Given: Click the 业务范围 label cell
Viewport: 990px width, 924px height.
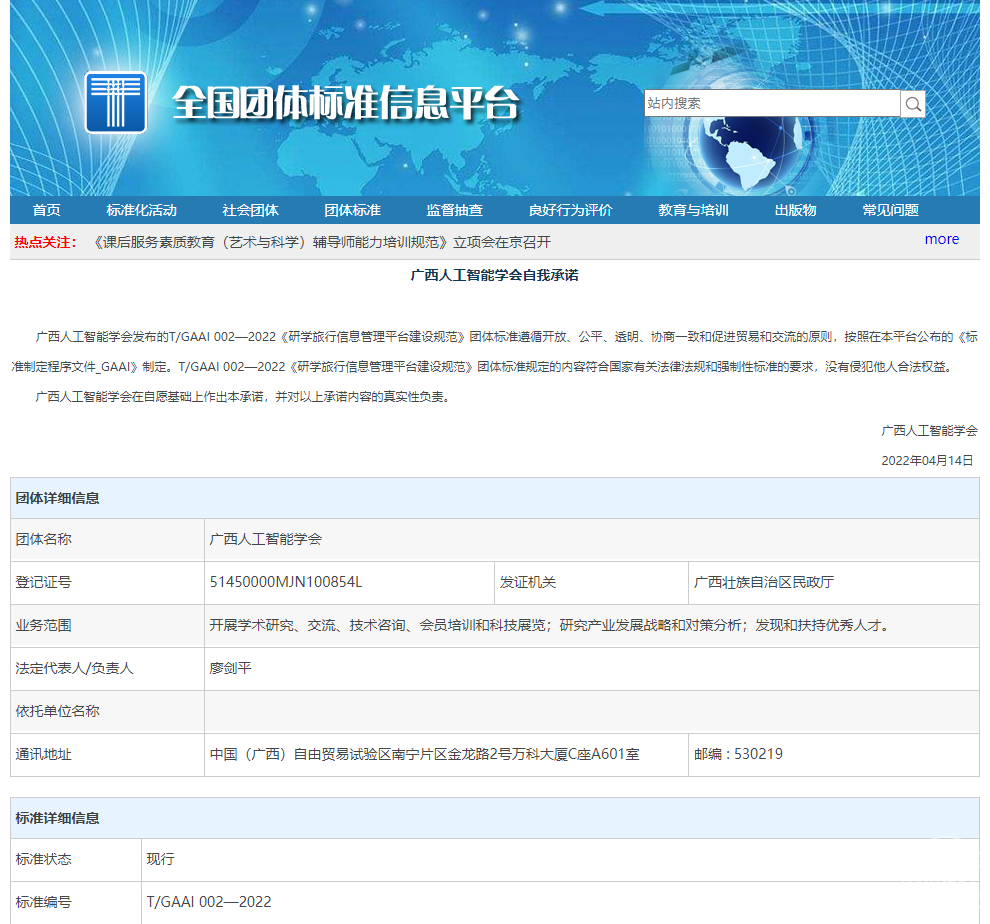Looking at the screenshot, I should click(107, 625).
